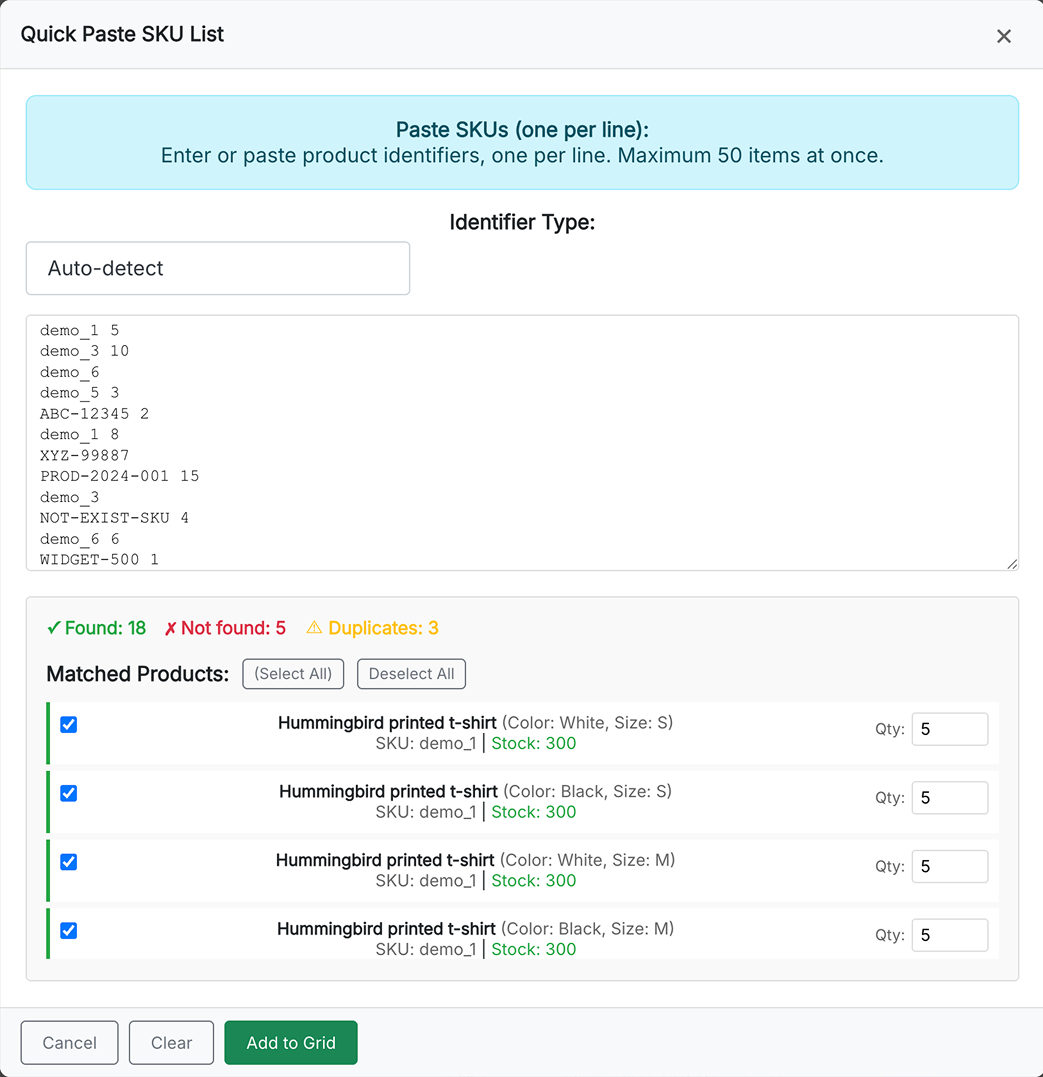Click the 'Matched Products:' heading
1043x1077 pixels.
(137, 674)
